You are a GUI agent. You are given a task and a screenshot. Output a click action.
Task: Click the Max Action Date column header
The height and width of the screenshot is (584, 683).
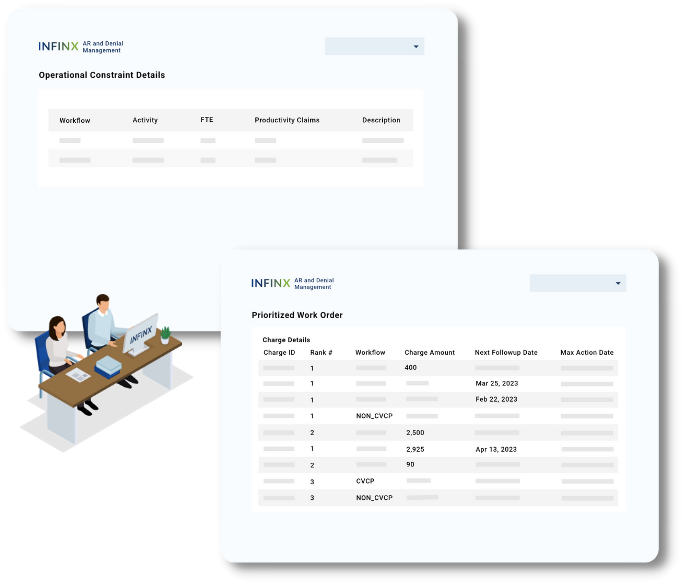click(587, 352)
